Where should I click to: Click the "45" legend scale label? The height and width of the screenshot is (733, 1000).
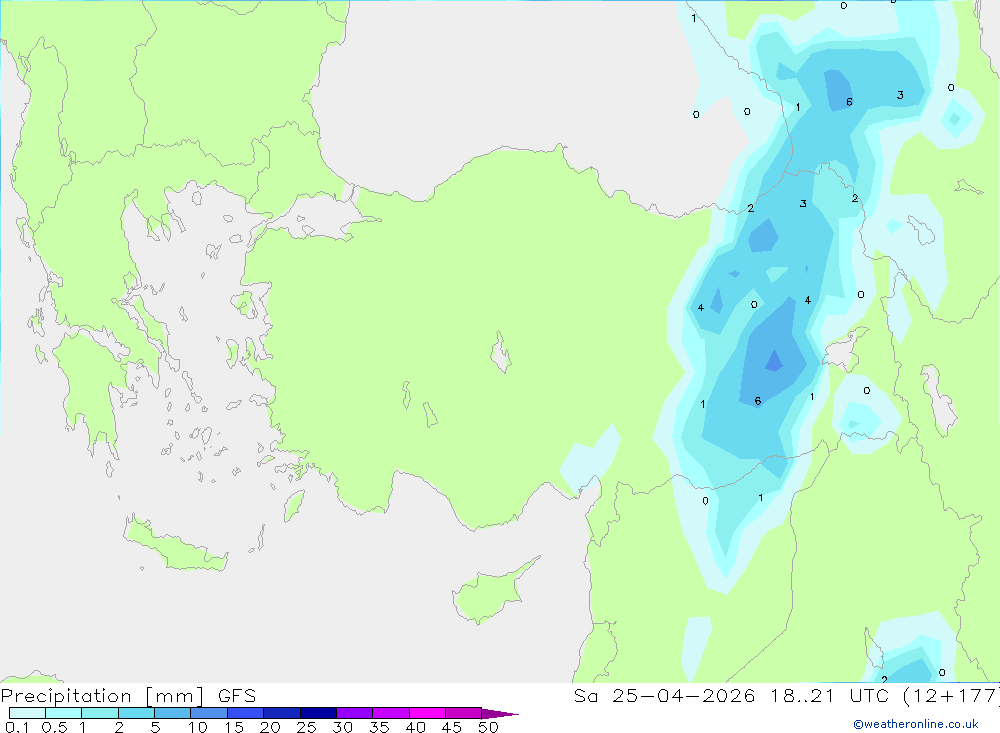click(x=452, y=727)
